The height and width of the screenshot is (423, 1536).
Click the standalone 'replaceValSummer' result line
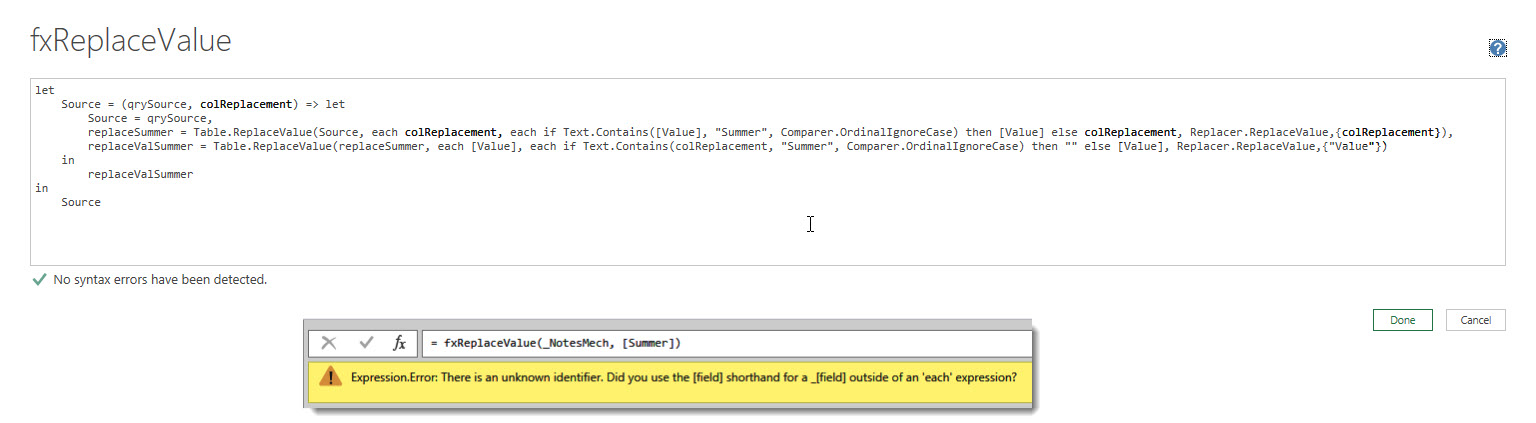tap(140, 174)
